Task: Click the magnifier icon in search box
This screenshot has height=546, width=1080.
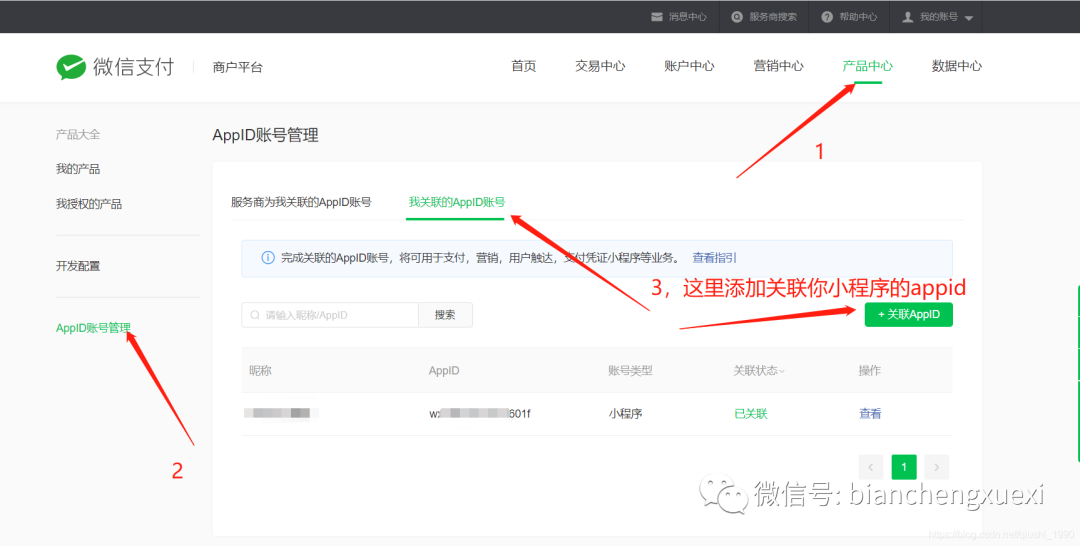Action: pos(255,315)
